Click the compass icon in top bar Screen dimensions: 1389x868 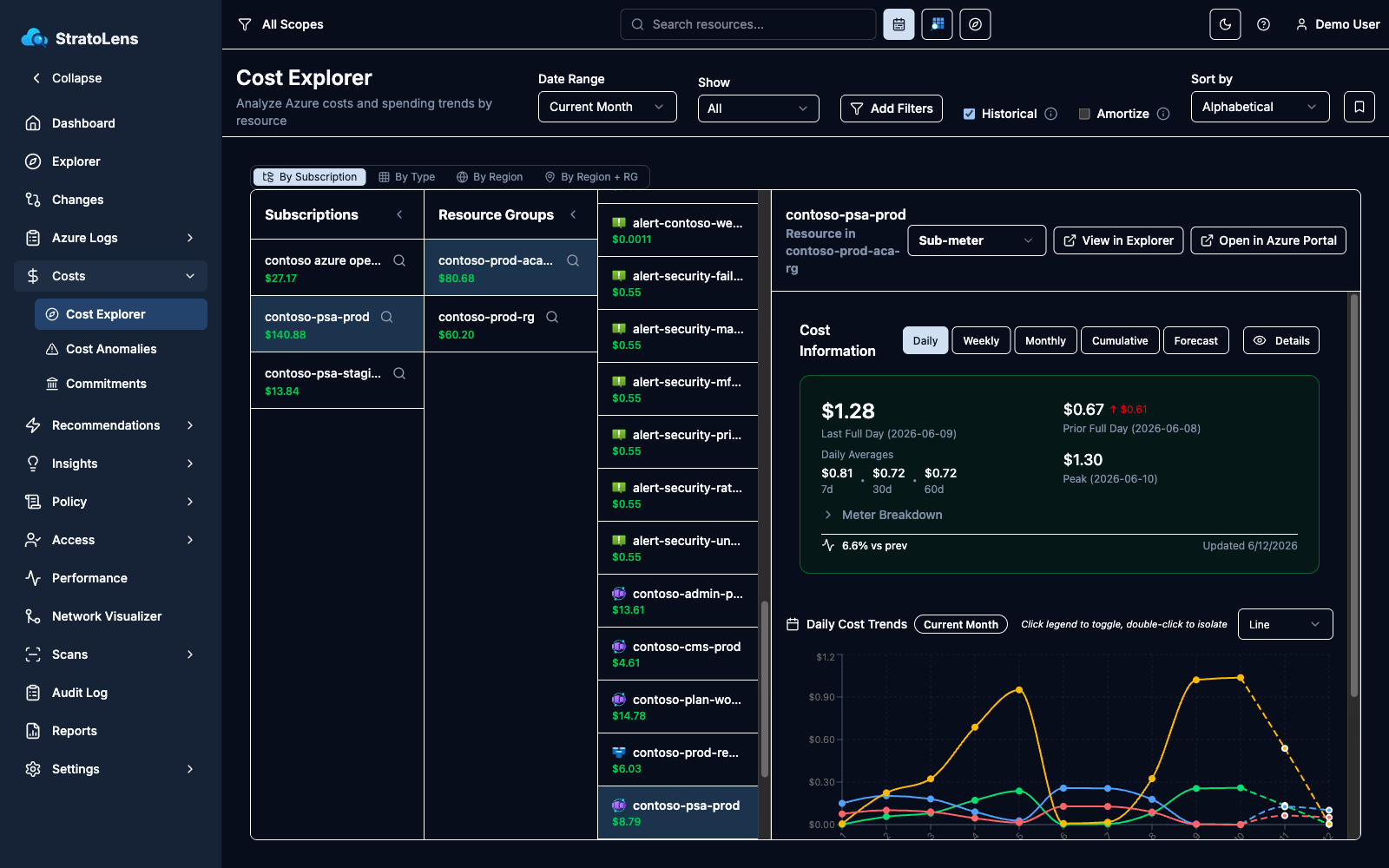pyautogui.click(x=975, y=24)
